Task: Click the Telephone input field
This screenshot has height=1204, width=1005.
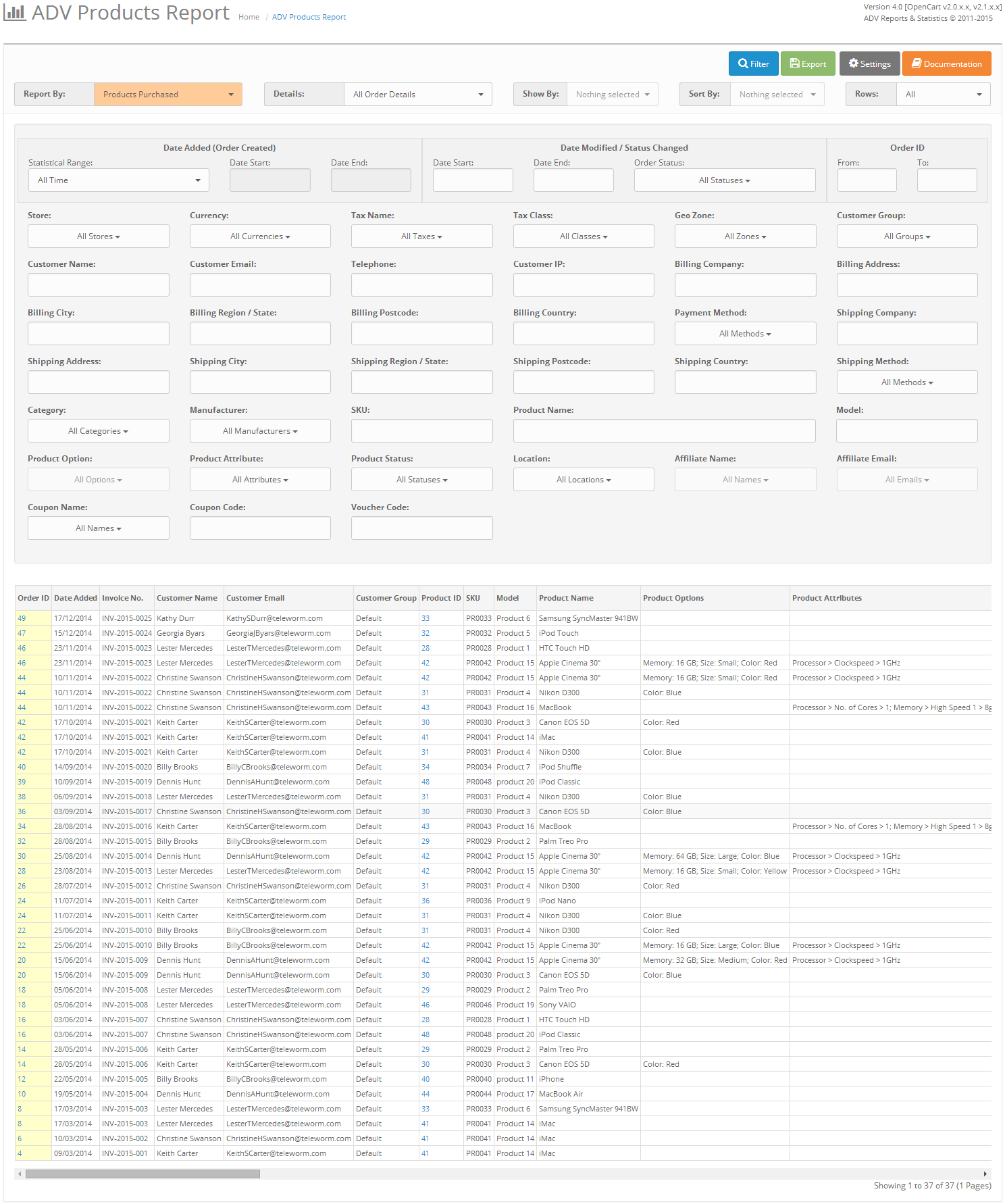Action: 422,285
